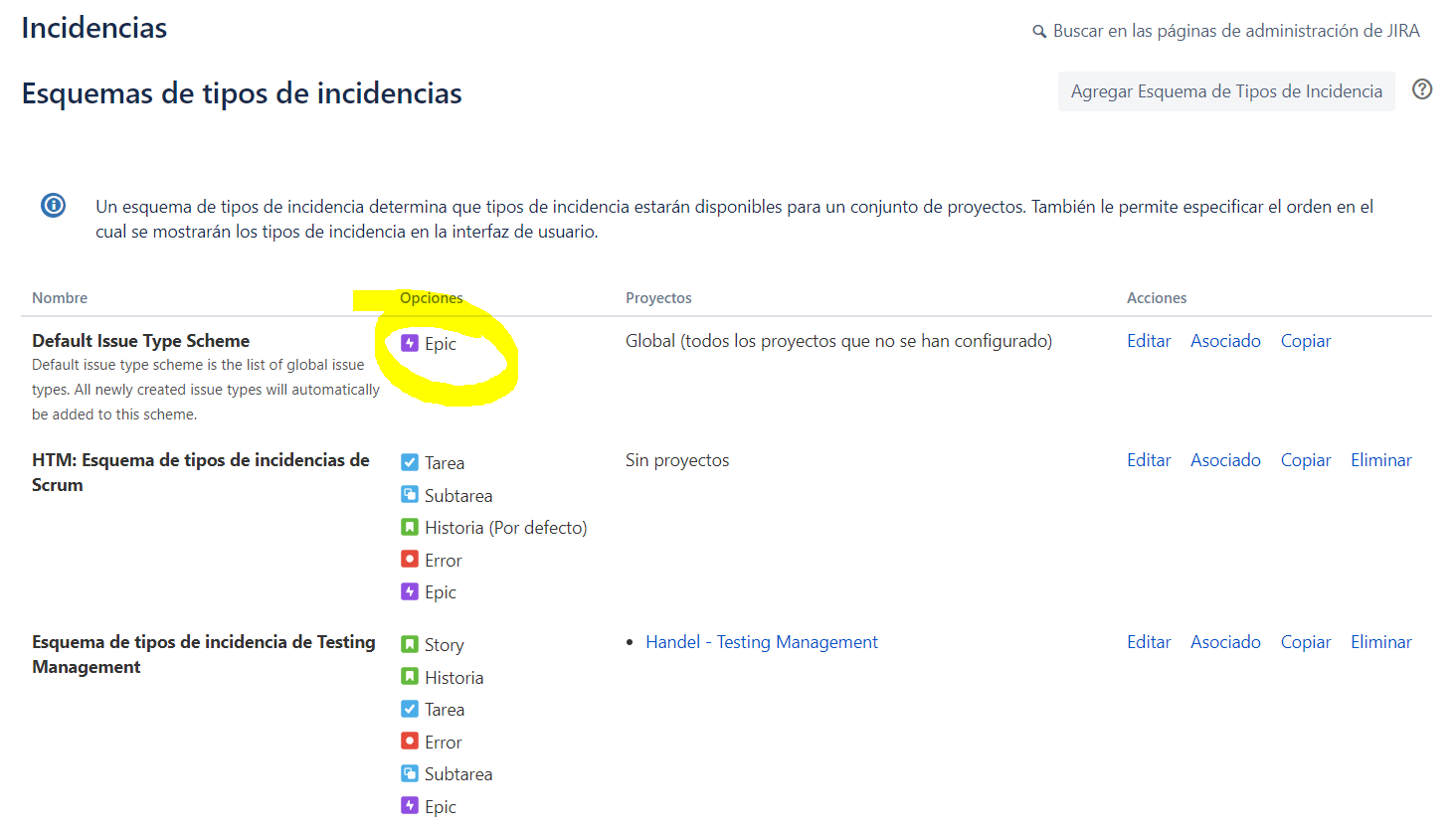Click the Proyectos column header
Image resolution: width=1456 pixels, height=829 pixels.
[x=658, y=298]
